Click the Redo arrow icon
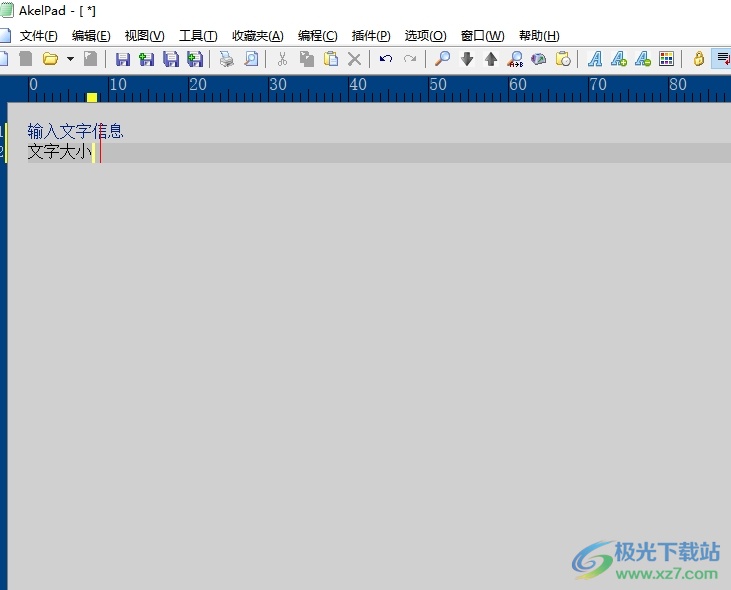 pos(410,59)
